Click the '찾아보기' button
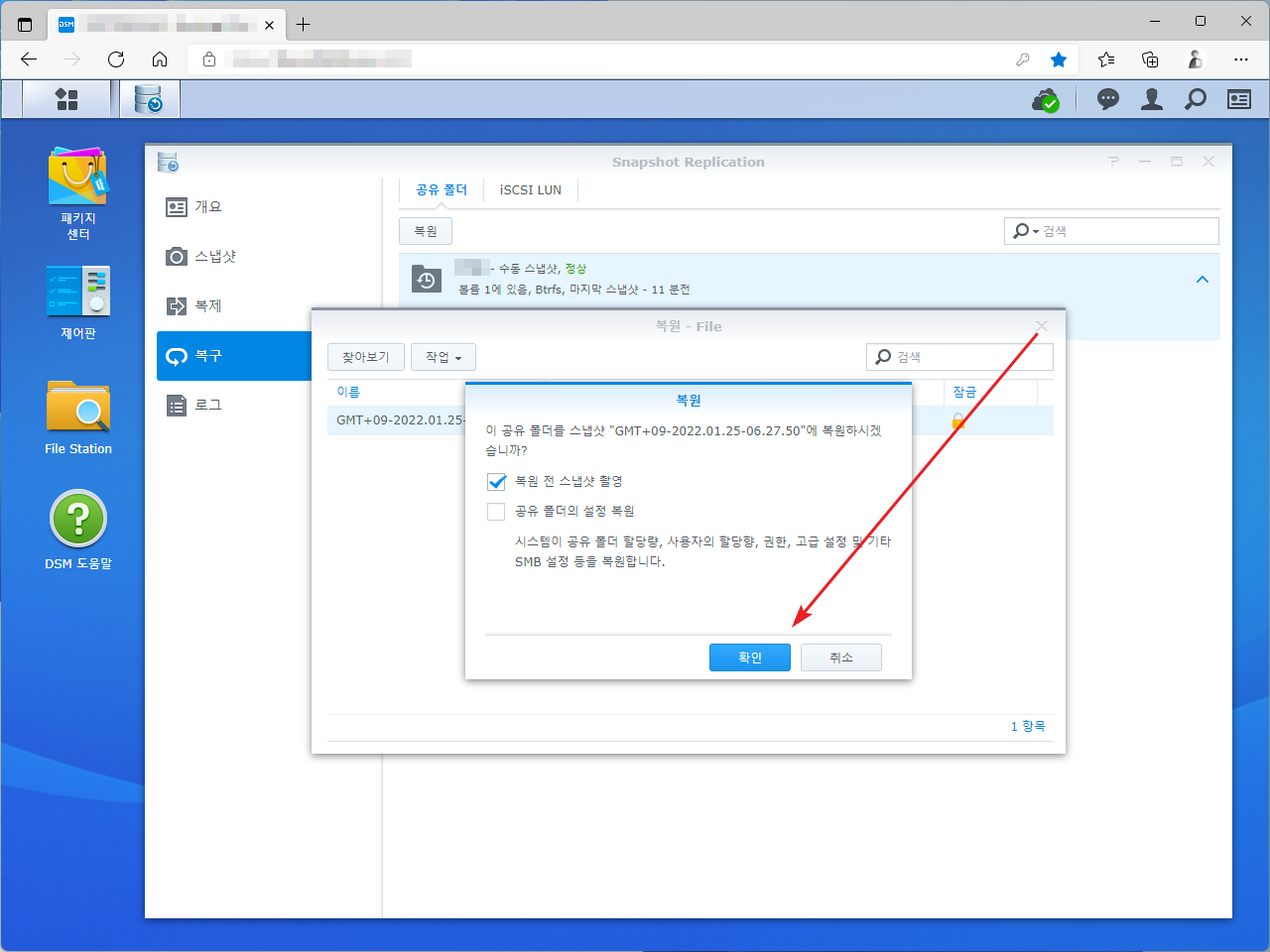 tap(366, 357)
